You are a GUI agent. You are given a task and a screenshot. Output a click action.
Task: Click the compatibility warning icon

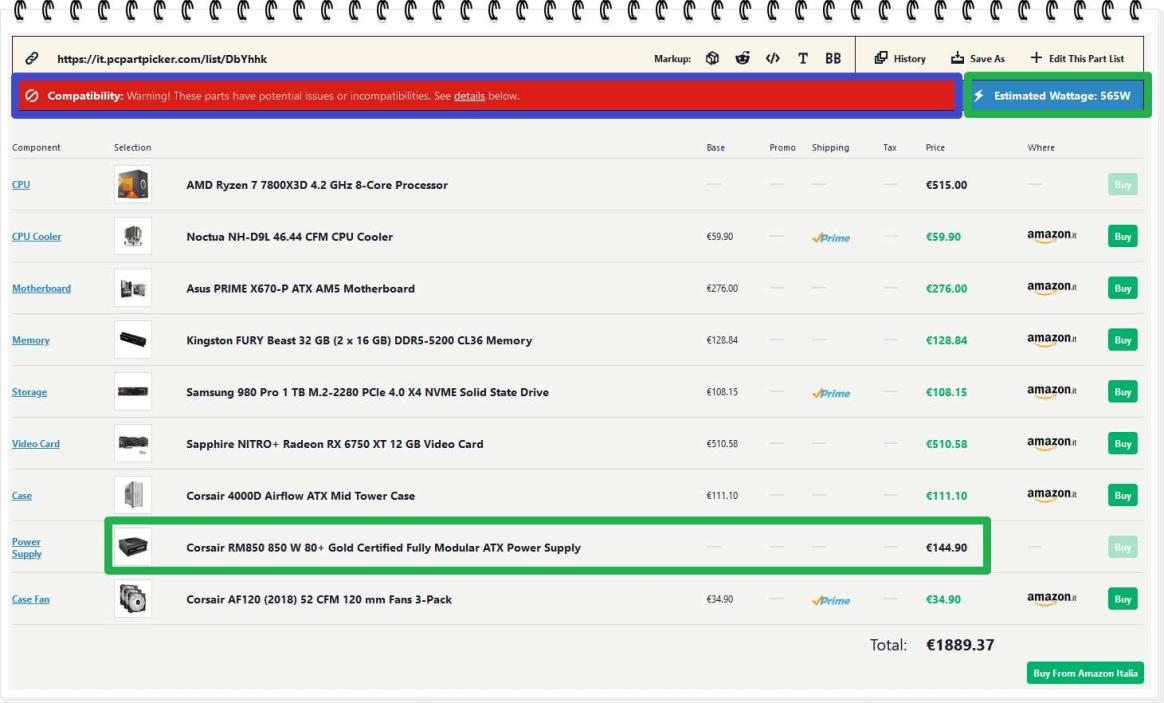32,96
